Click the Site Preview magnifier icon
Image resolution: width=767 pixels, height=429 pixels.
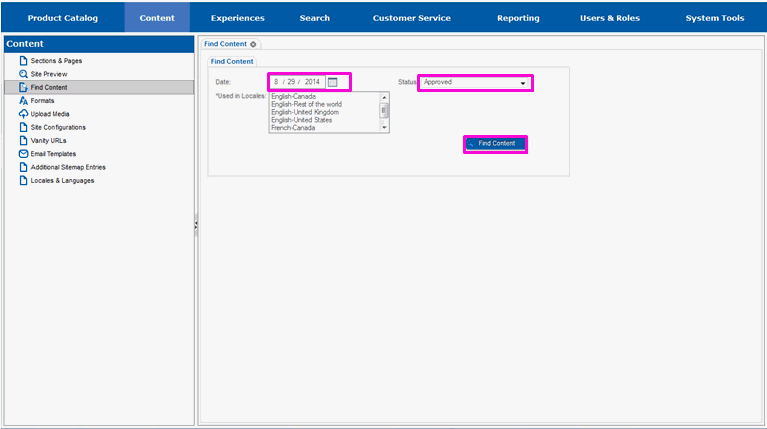click(x=23, y=74)
